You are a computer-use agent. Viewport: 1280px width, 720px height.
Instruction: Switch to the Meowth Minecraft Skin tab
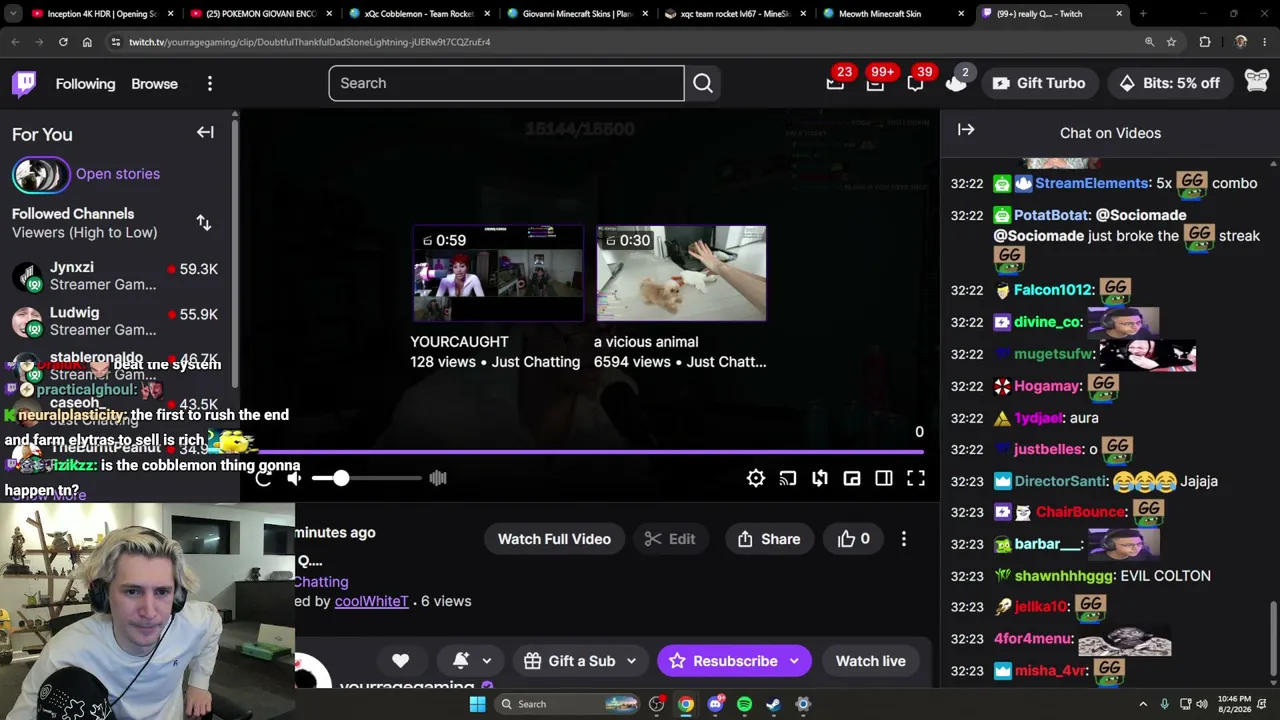pyautogui.click(x=893, y=14)
